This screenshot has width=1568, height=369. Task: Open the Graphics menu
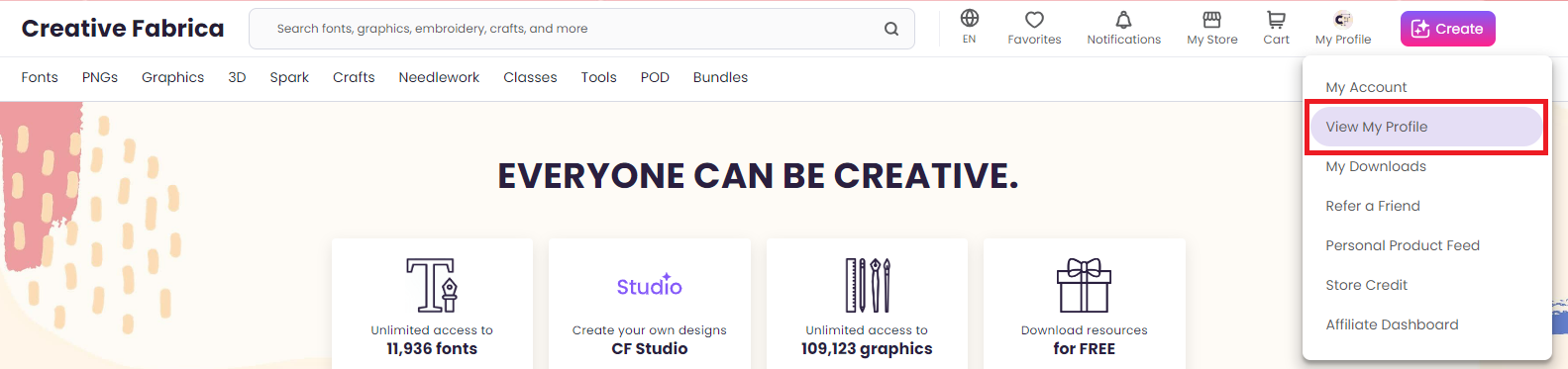click(172, 77)
